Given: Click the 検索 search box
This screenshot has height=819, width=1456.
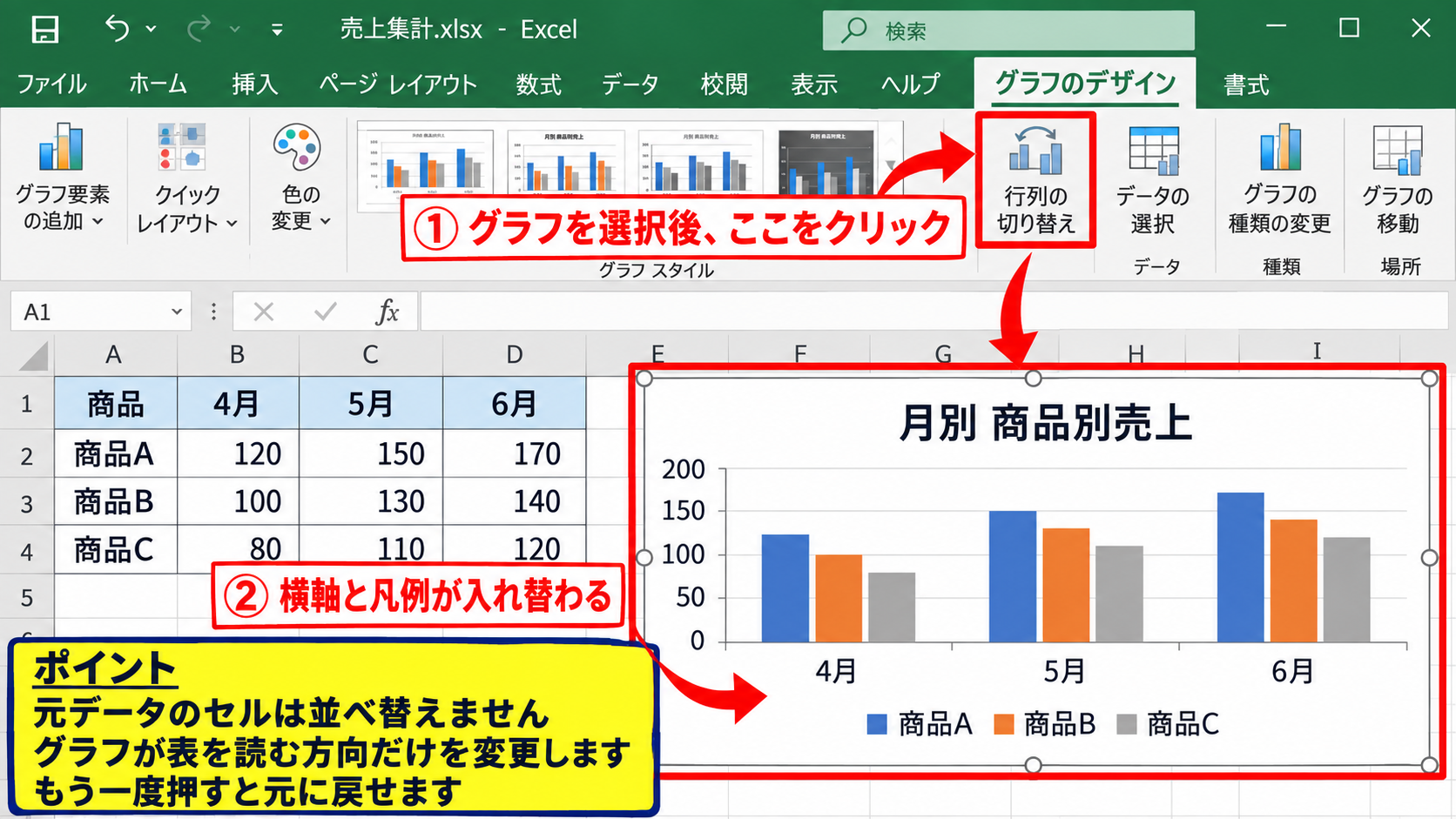Looking at the screenshot, I should point(1008,30).
